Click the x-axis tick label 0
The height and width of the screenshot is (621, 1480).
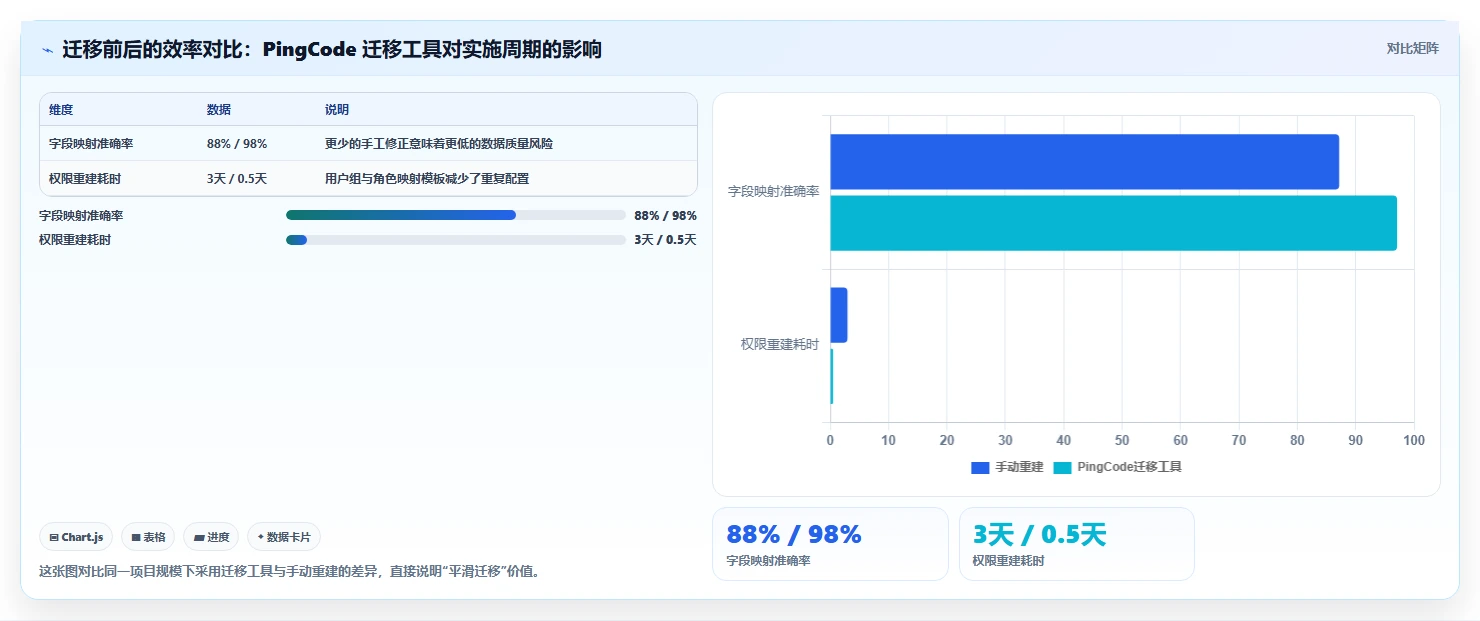[830, 440]
